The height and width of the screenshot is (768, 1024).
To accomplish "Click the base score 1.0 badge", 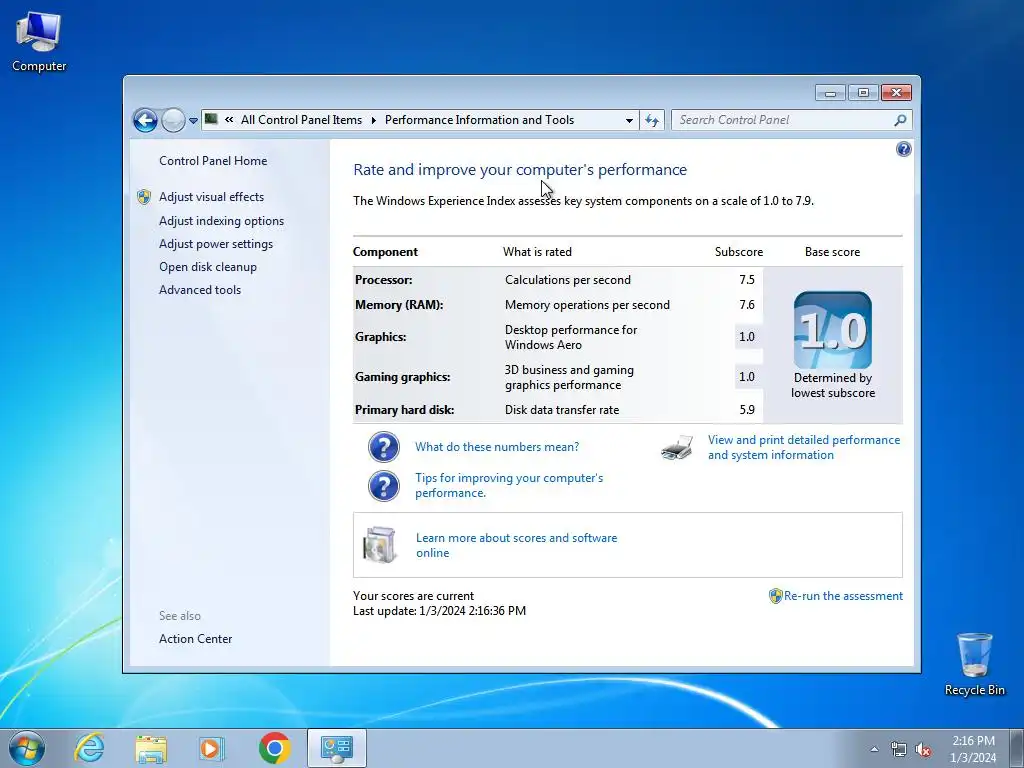I will (x=833, y=330).
